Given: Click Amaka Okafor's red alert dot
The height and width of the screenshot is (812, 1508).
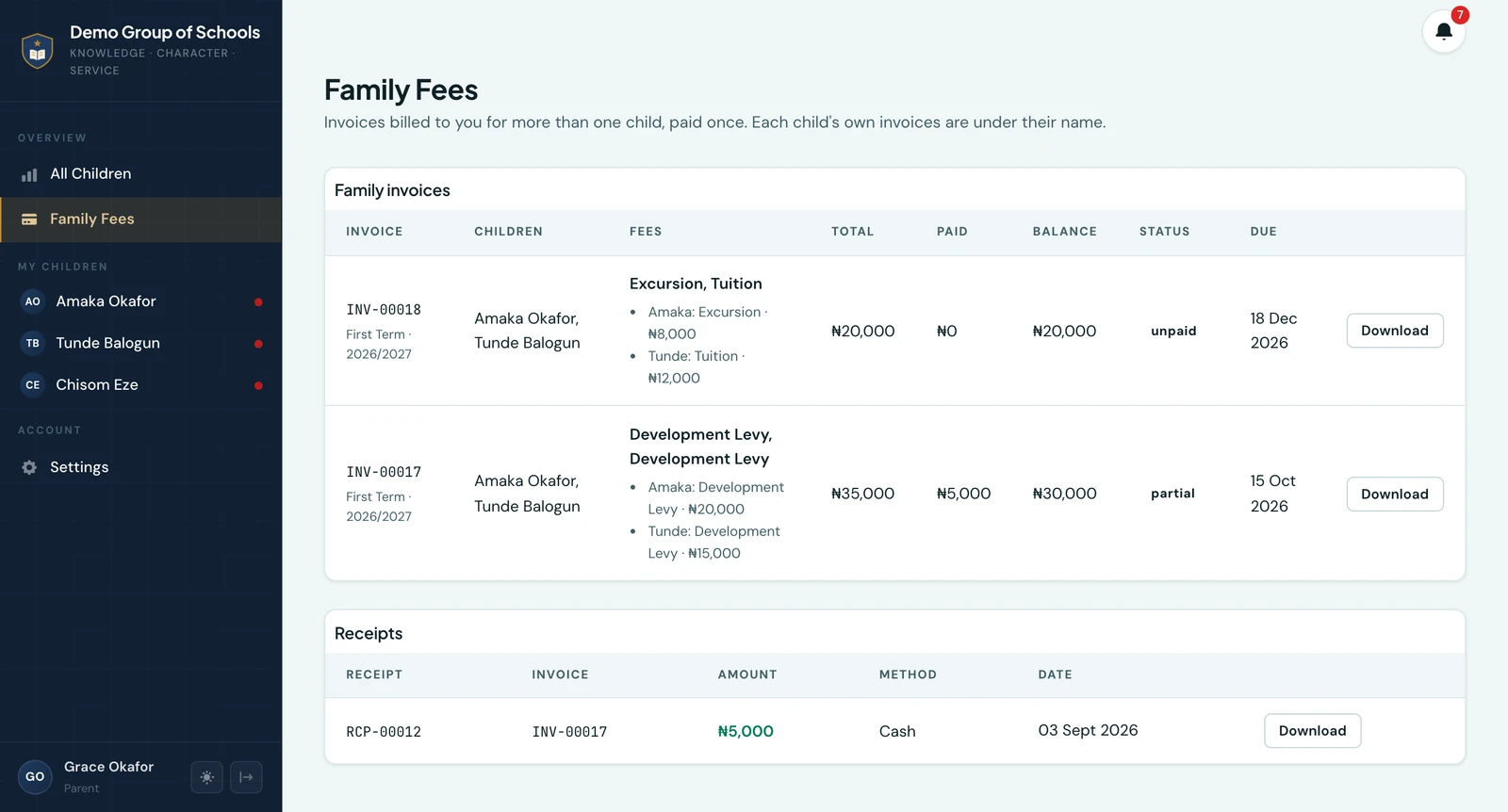Looking at the screenshot, I should pos(258,302).
